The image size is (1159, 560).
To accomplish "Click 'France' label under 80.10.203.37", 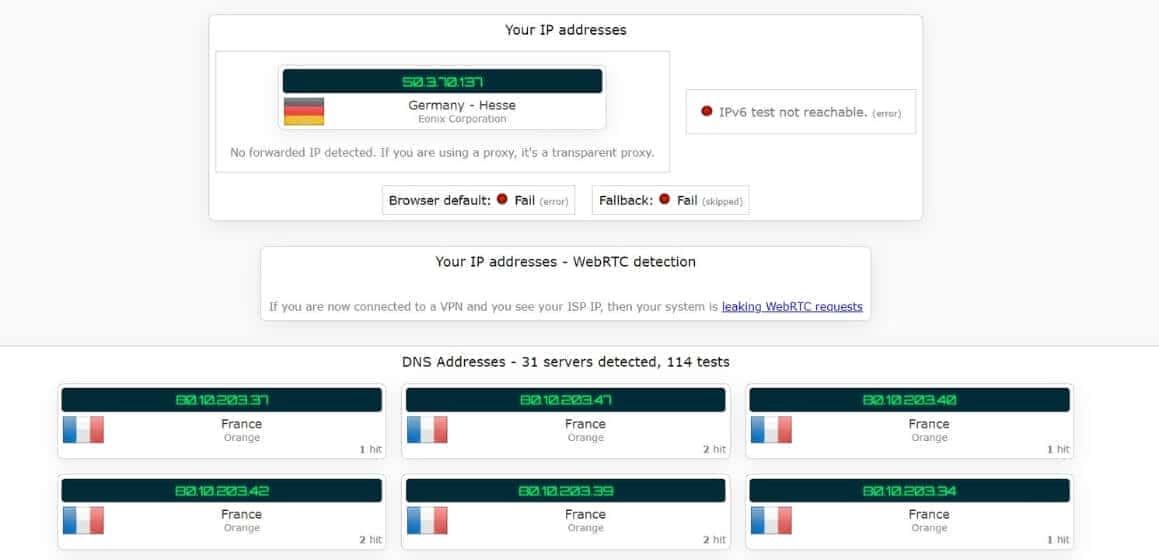I will (242, 424).
